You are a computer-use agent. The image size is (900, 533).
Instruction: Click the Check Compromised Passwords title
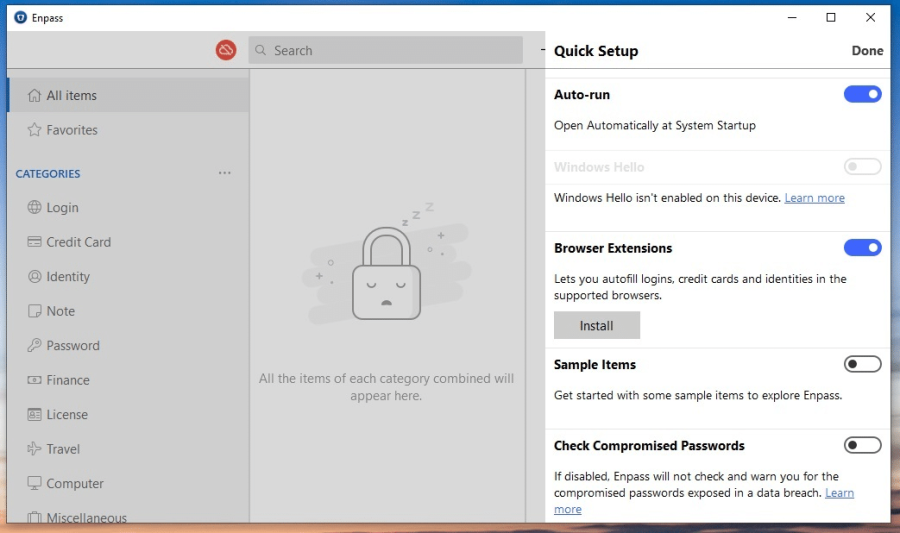coord(649,445)
